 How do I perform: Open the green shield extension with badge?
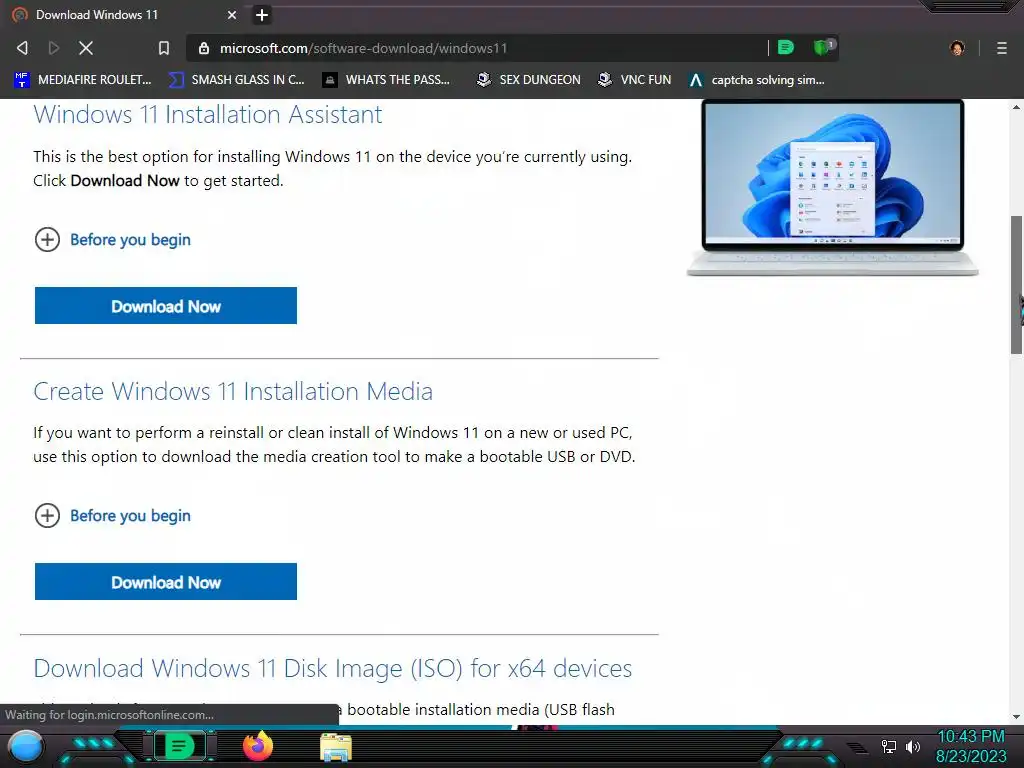824,47
